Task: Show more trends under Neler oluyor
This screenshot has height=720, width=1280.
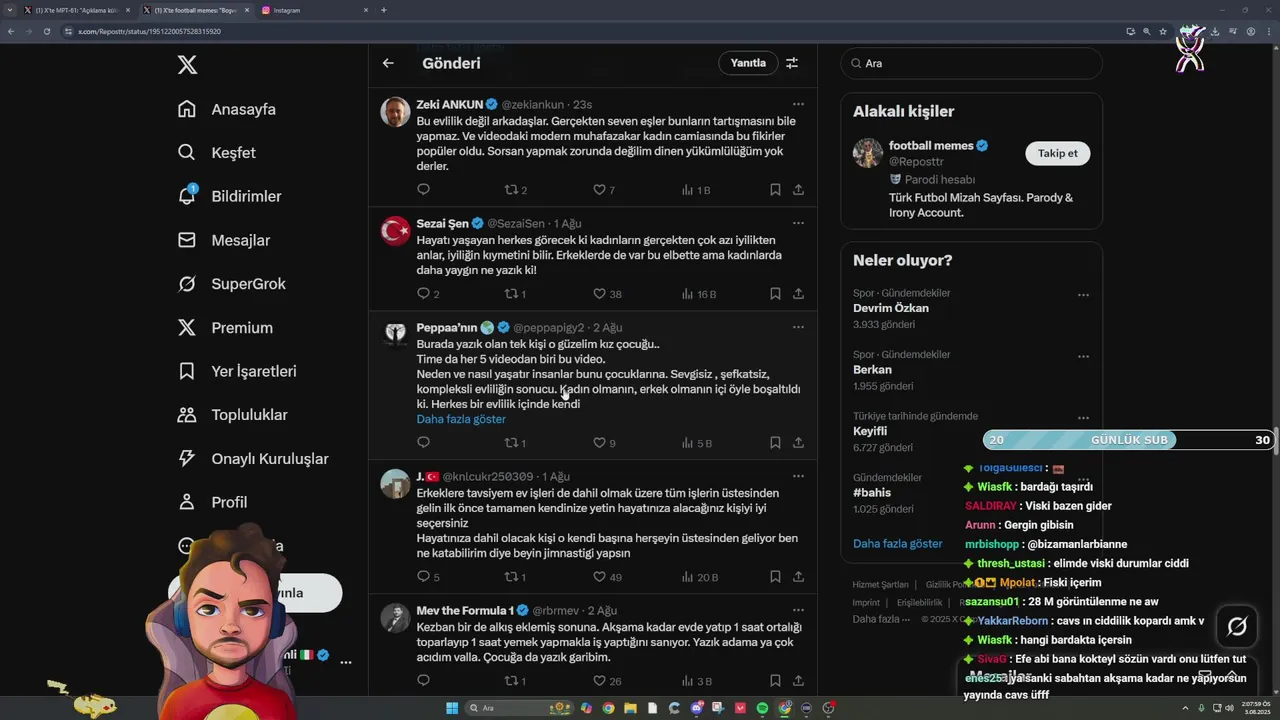Action: [897, 544]
